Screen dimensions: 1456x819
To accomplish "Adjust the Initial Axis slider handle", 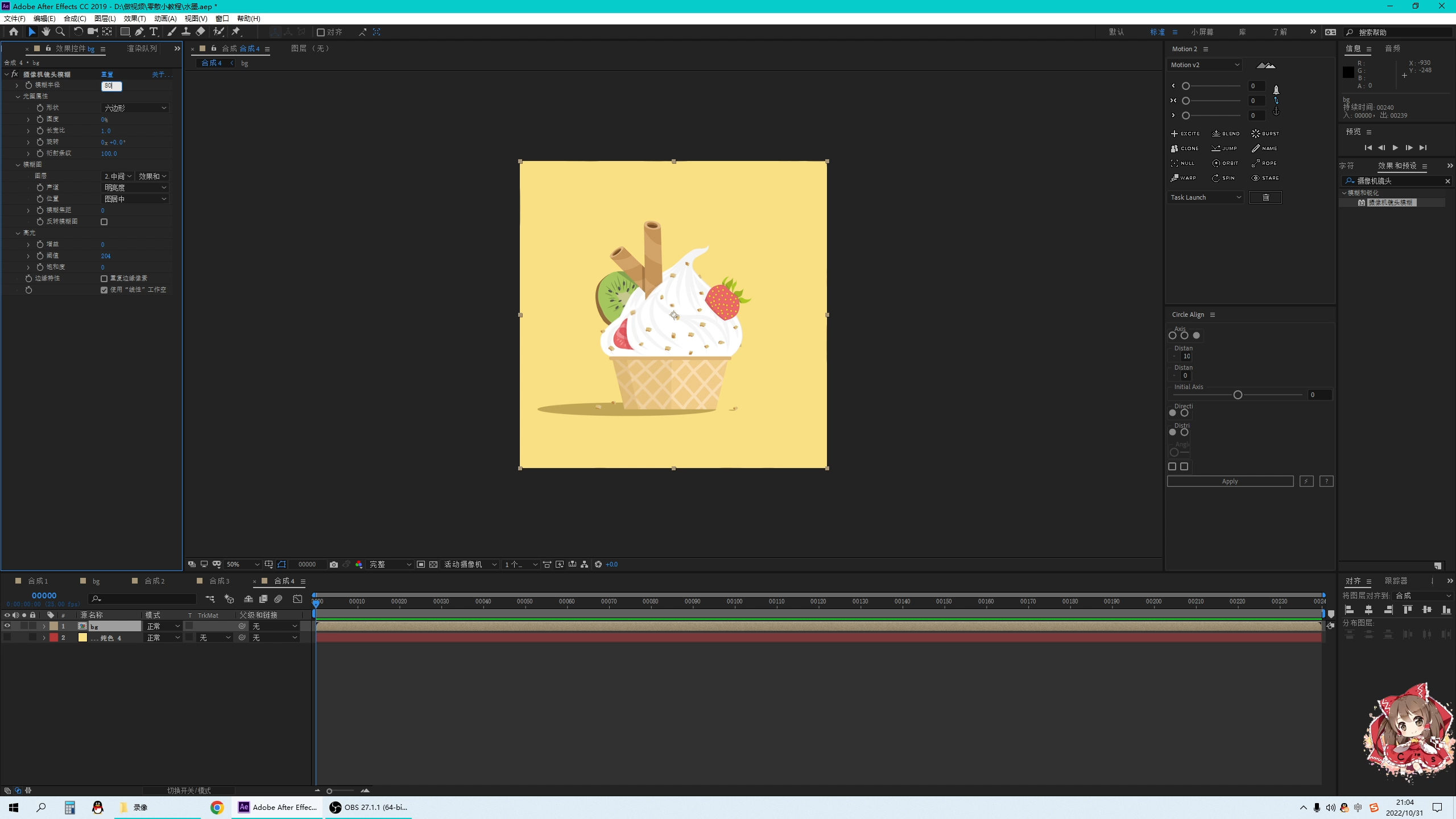I will [x=1238, y=395].
